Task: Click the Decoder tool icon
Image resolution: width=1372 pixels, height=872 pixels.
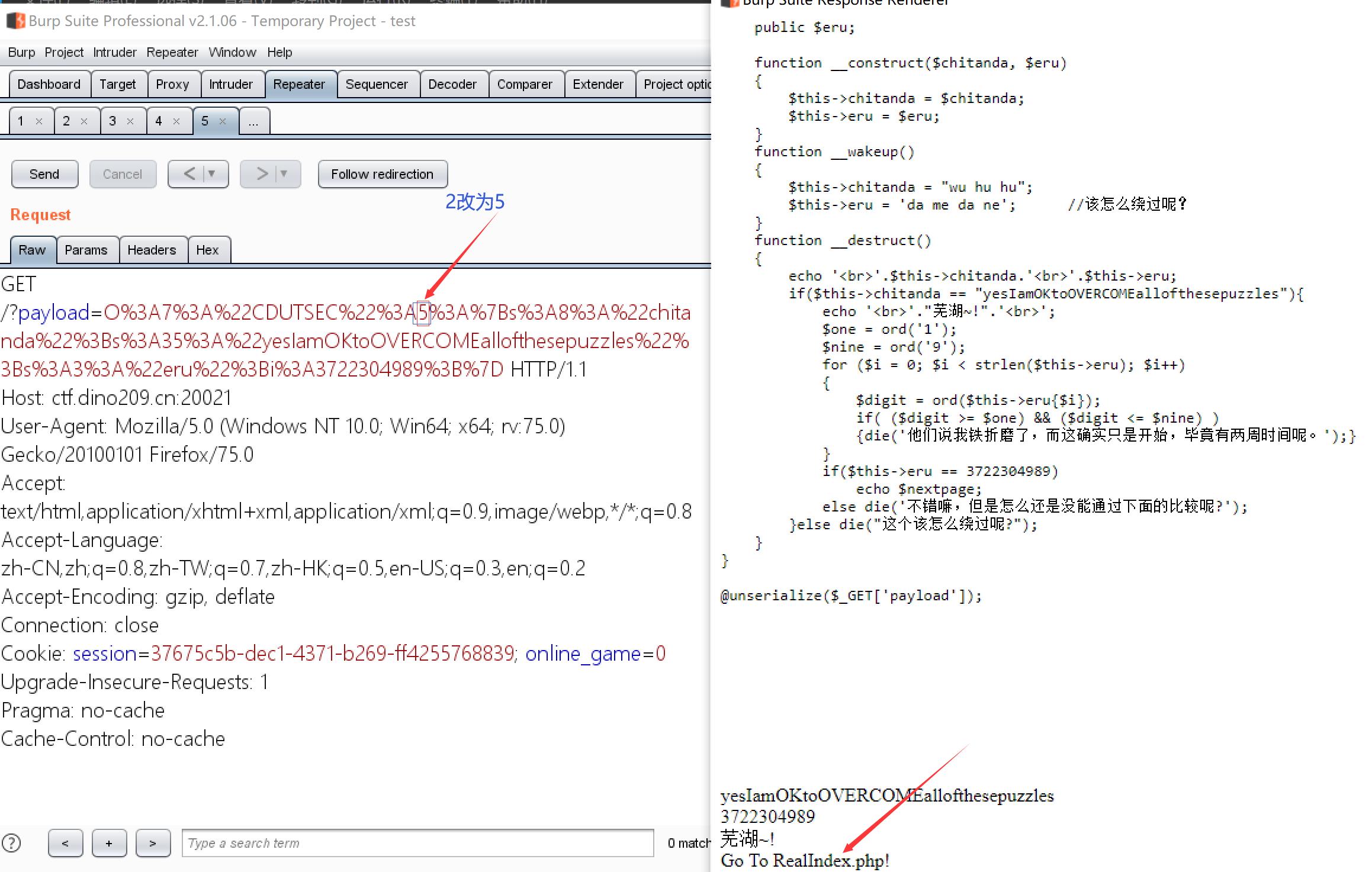Action: [451, 84]
